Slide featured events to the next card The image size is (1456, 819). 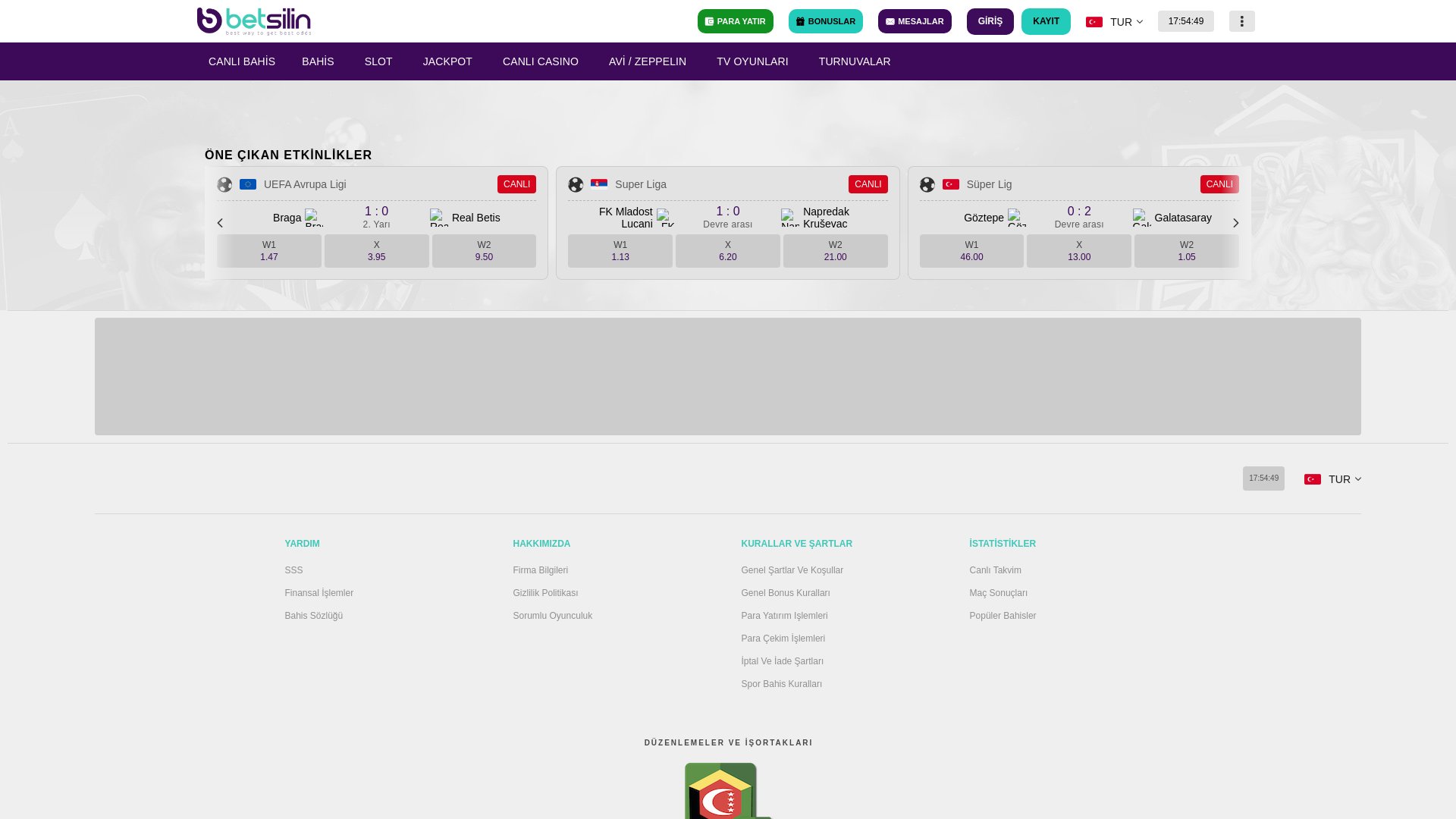[x=1235, y=223]
